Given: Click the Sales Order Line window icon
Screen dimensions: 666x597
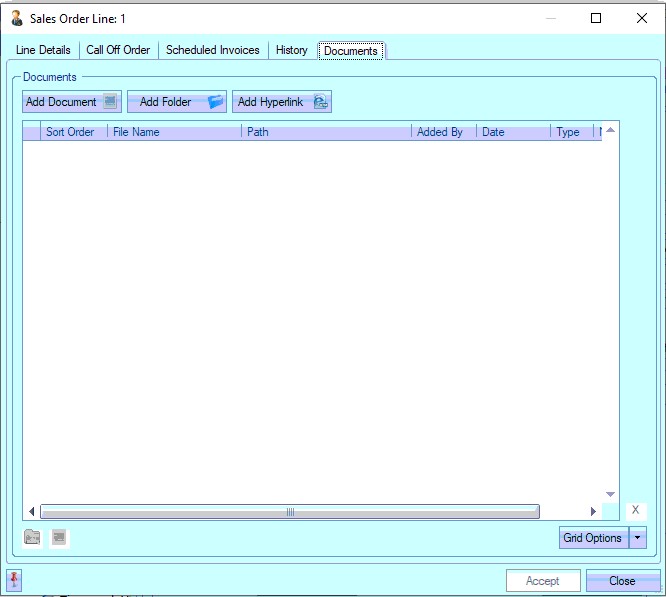Looking at the screenshot, I should tap(17, 18).
